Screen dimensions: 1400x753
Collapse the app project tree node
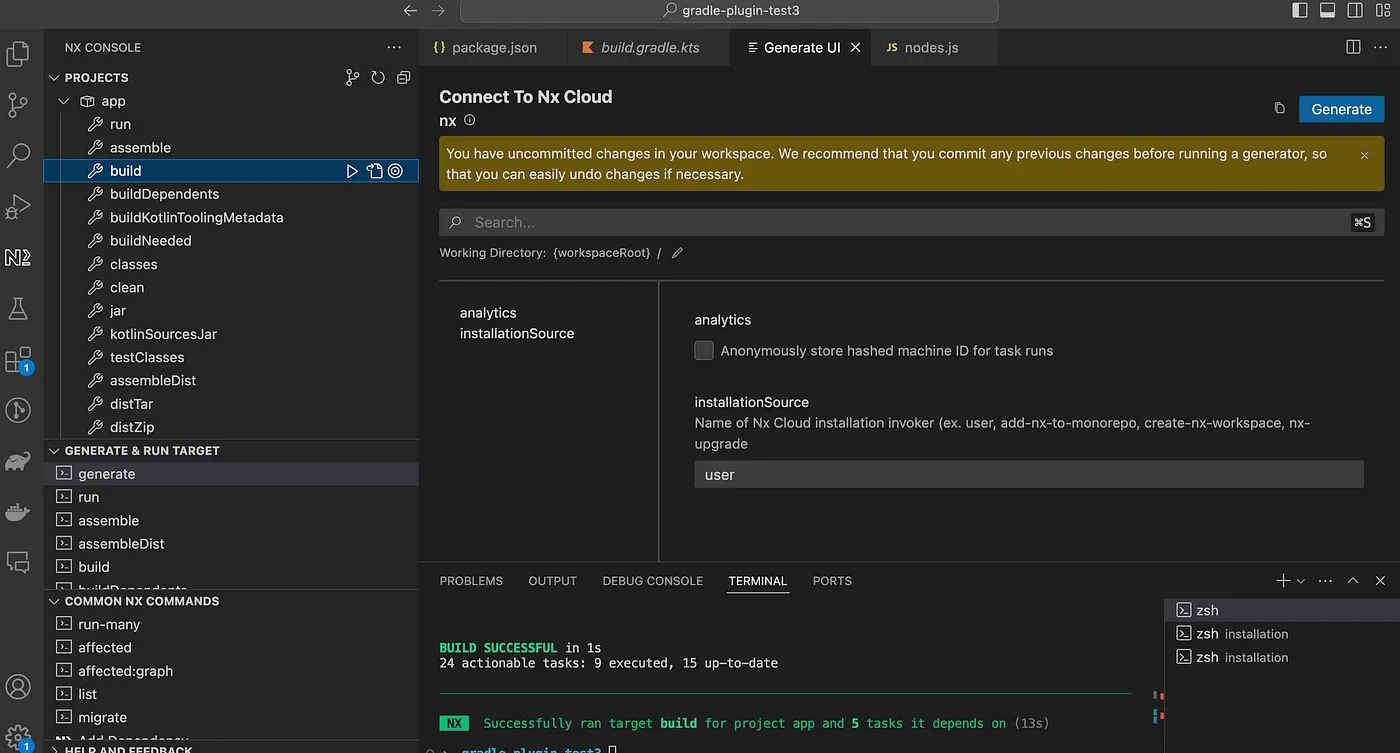(x=64, y=101)
